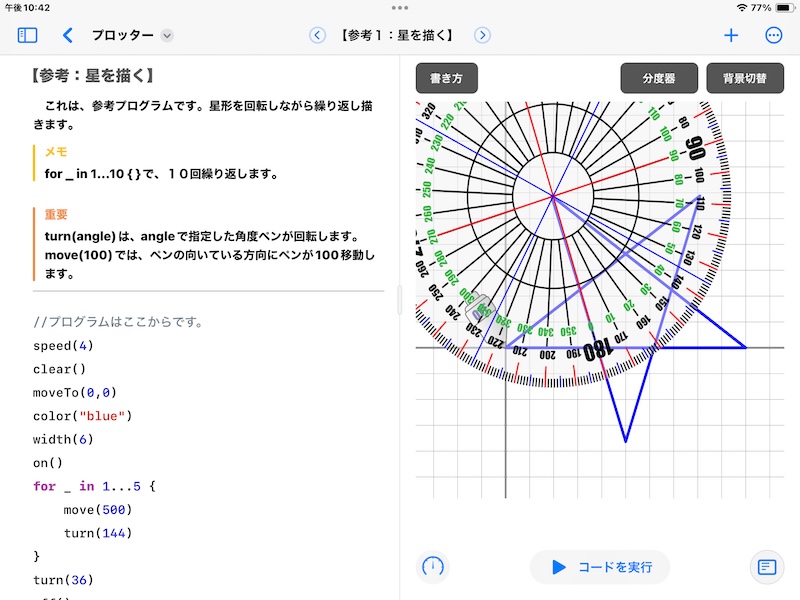Open the + add button in the toolbar

[x=730, y=33]
